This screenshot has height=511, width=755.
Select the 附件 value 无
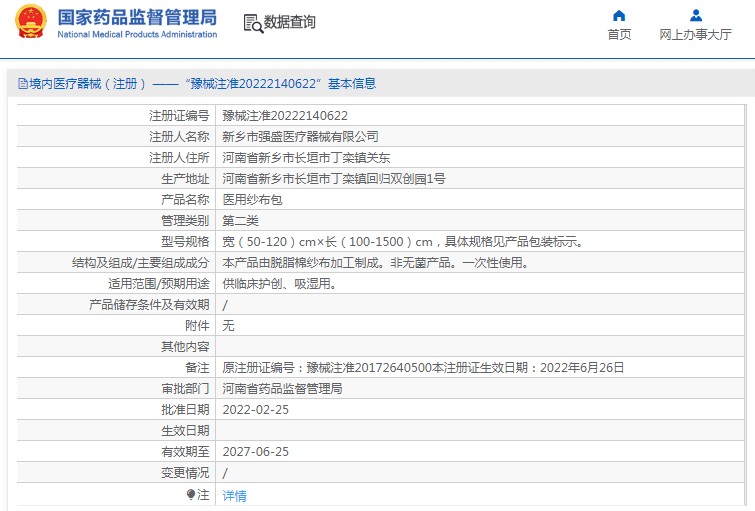tap(228, 326)
